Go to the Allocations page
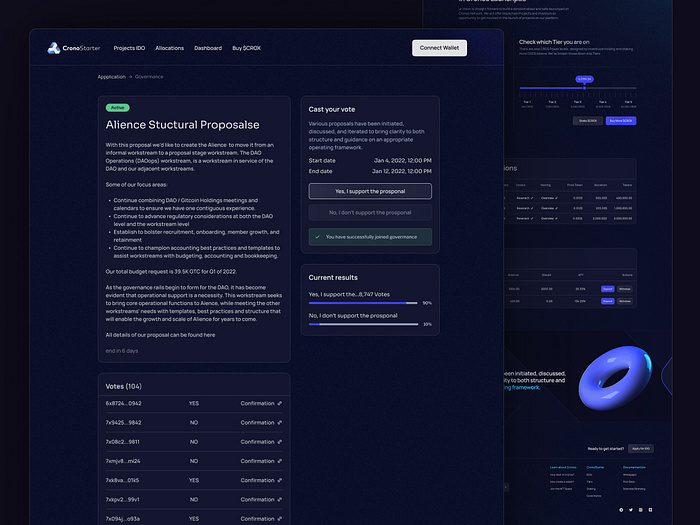 tap(169, 48)
